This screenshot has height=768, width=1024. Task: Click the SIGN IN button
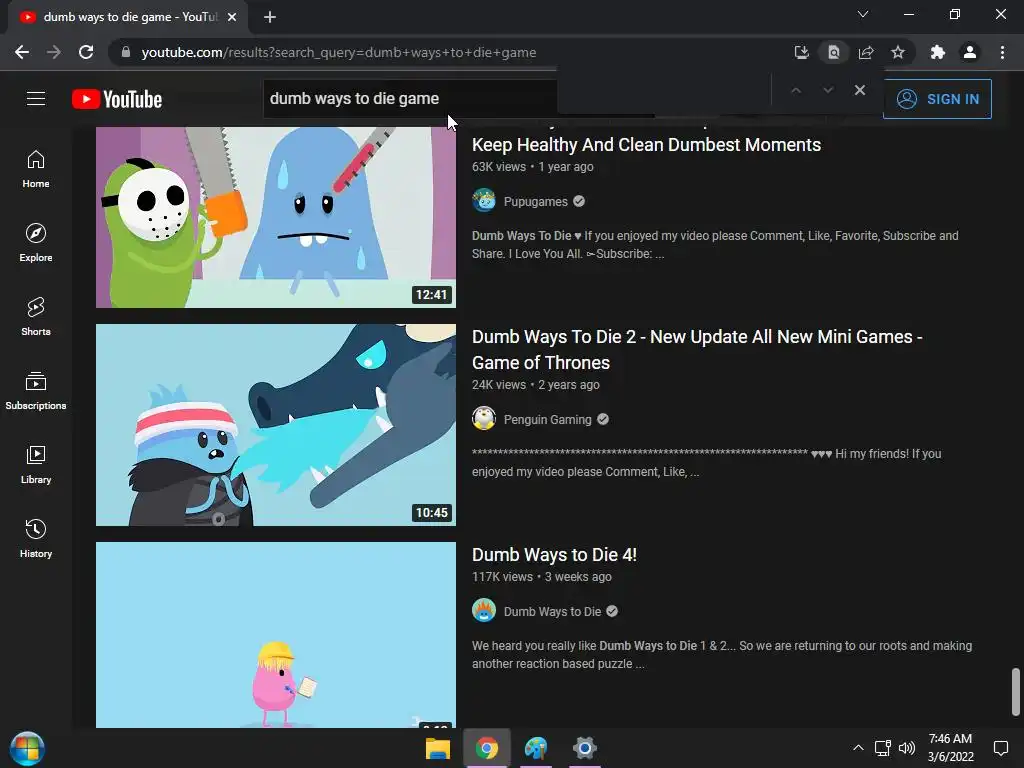937,99
